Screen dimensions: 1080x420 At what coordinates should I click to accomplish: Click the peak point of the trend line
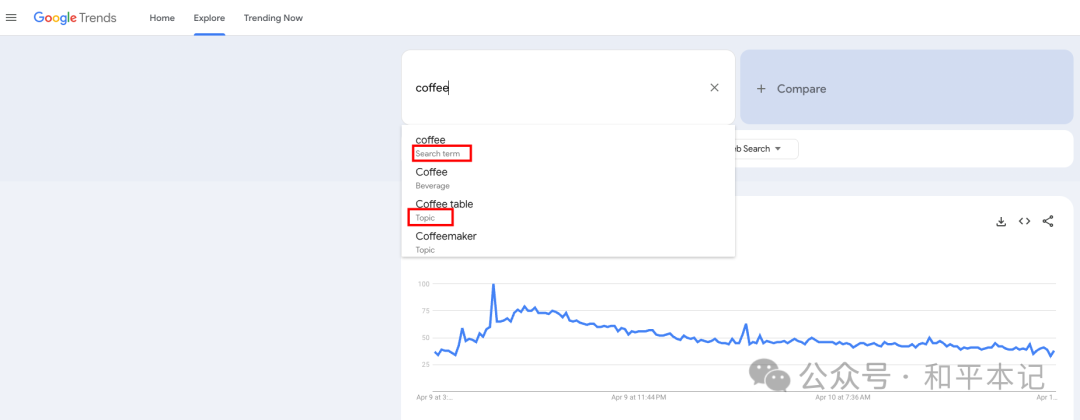pos(493,284)
